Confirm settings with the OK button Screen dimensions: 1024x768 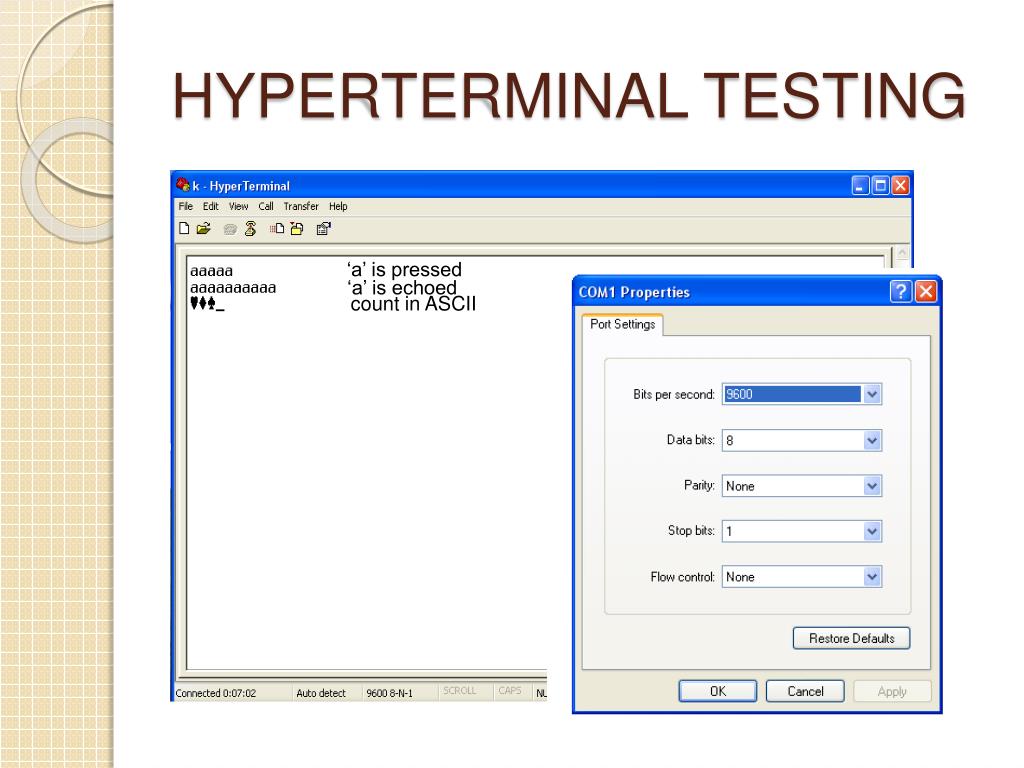pos(718,691)
